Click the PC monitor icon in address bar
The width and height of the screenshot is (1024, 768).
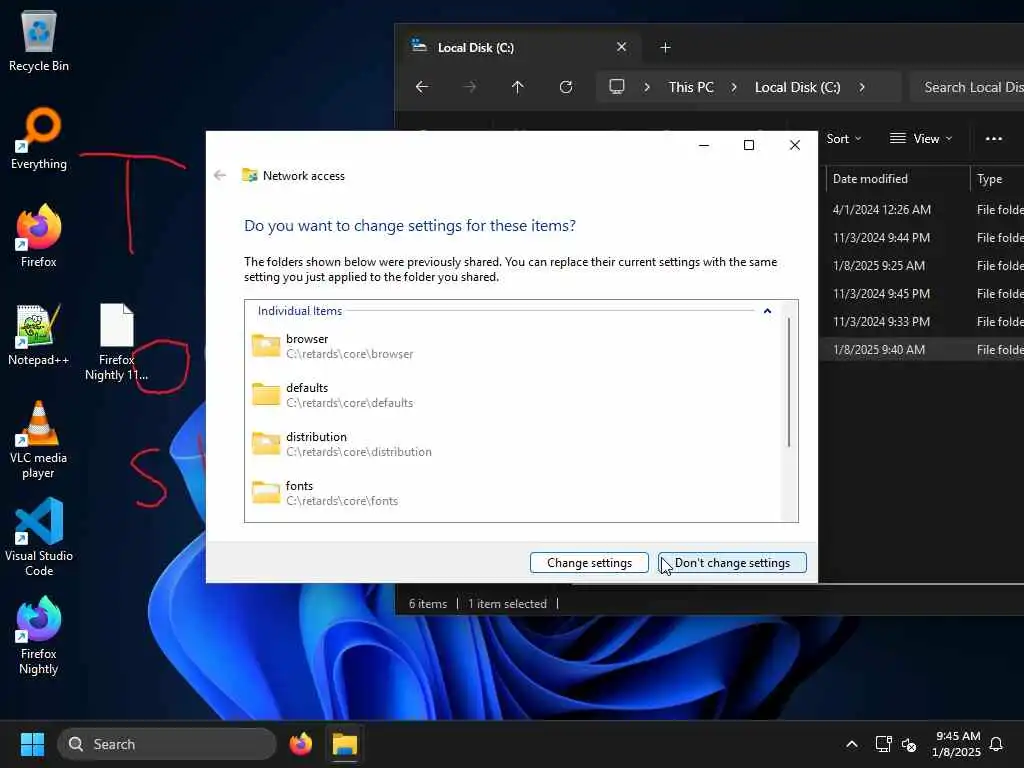[x=616, y=87]
